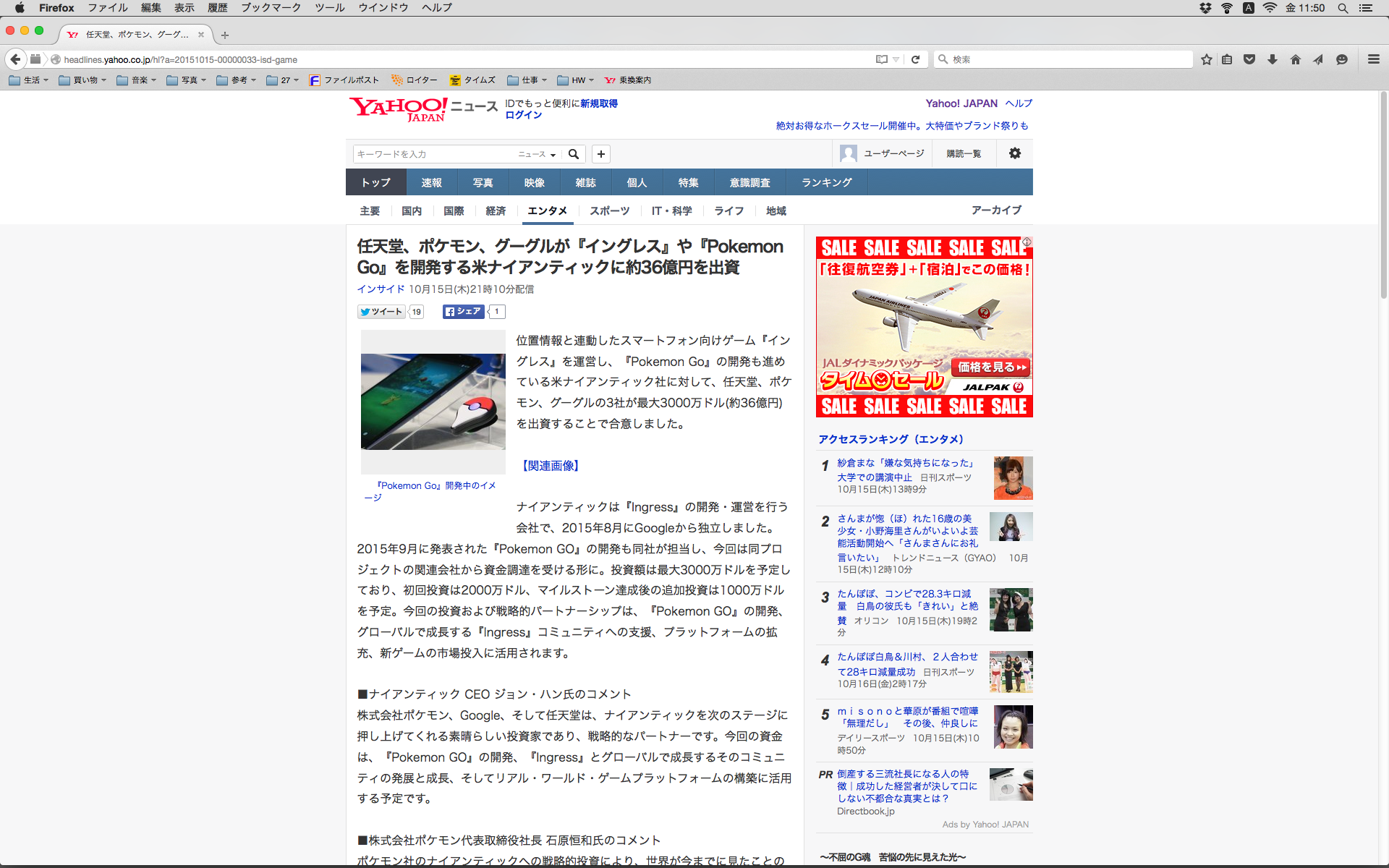Open the 仕事 bookmark folder dropdown
The width and height of the screenshot is (1389, 868).
(x=527, y=80)
